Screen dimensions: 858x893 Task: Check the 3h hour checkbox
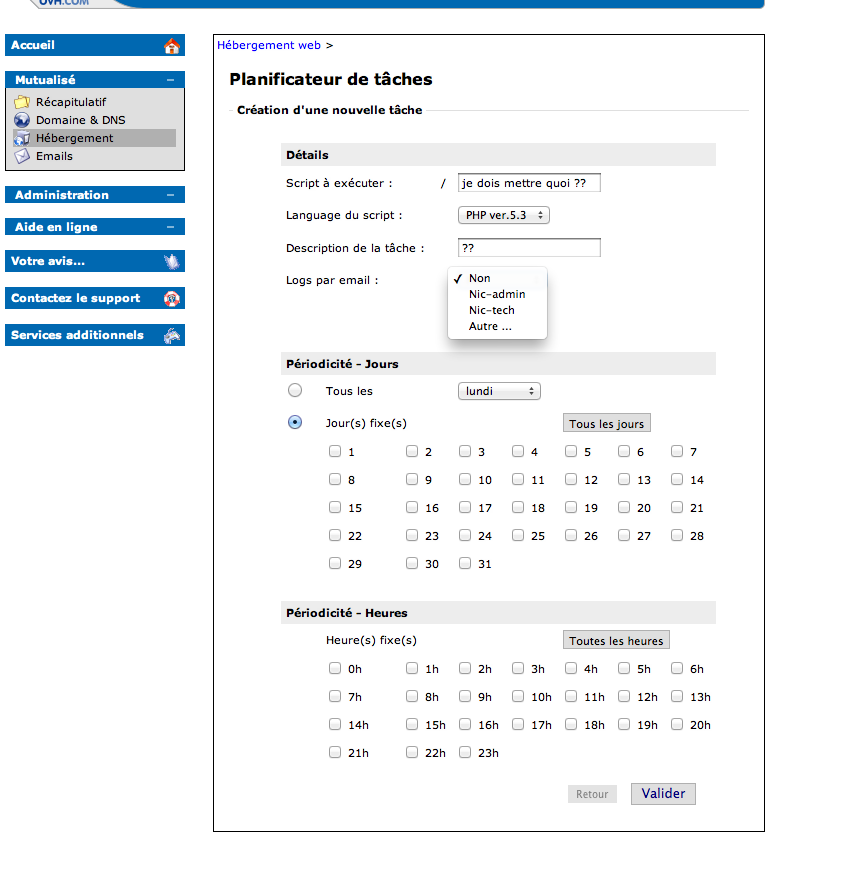point(518,668)
